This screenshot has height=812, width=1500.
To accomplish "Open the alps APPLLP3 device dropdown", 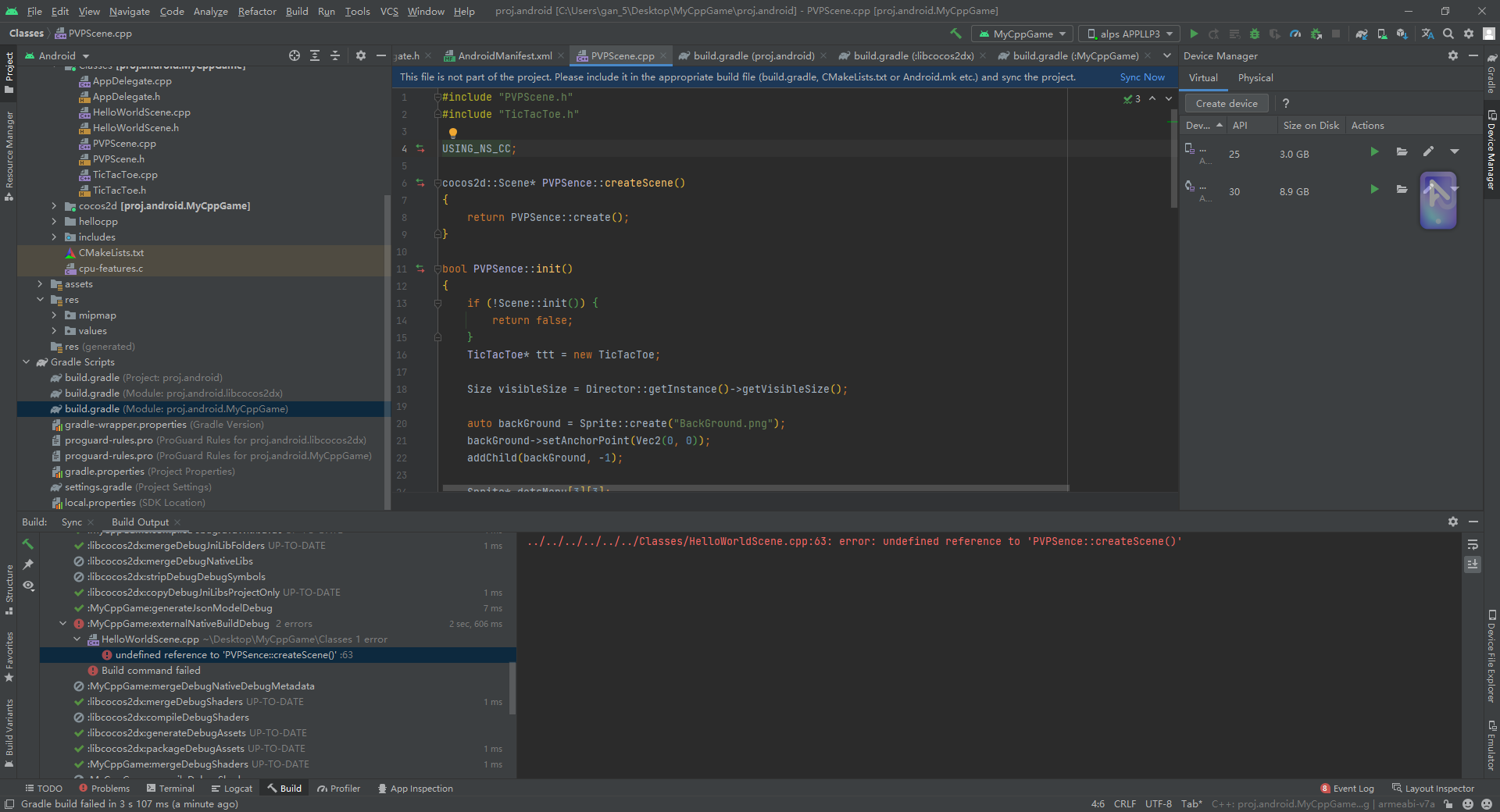I will tap(1130, 34).
